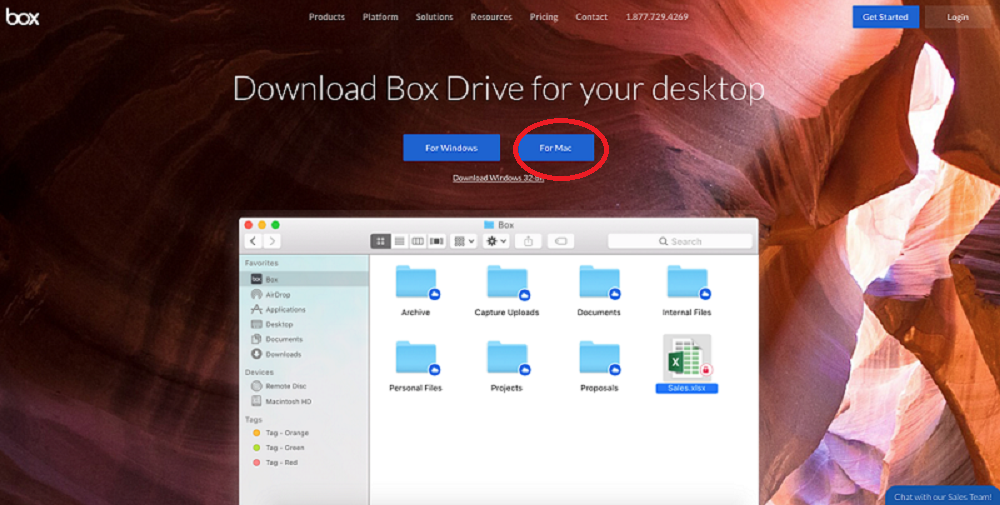The height and width of the screenshot is (505, 1000).
Task: Select the Archive folder icon
Action: click(416, 282)
